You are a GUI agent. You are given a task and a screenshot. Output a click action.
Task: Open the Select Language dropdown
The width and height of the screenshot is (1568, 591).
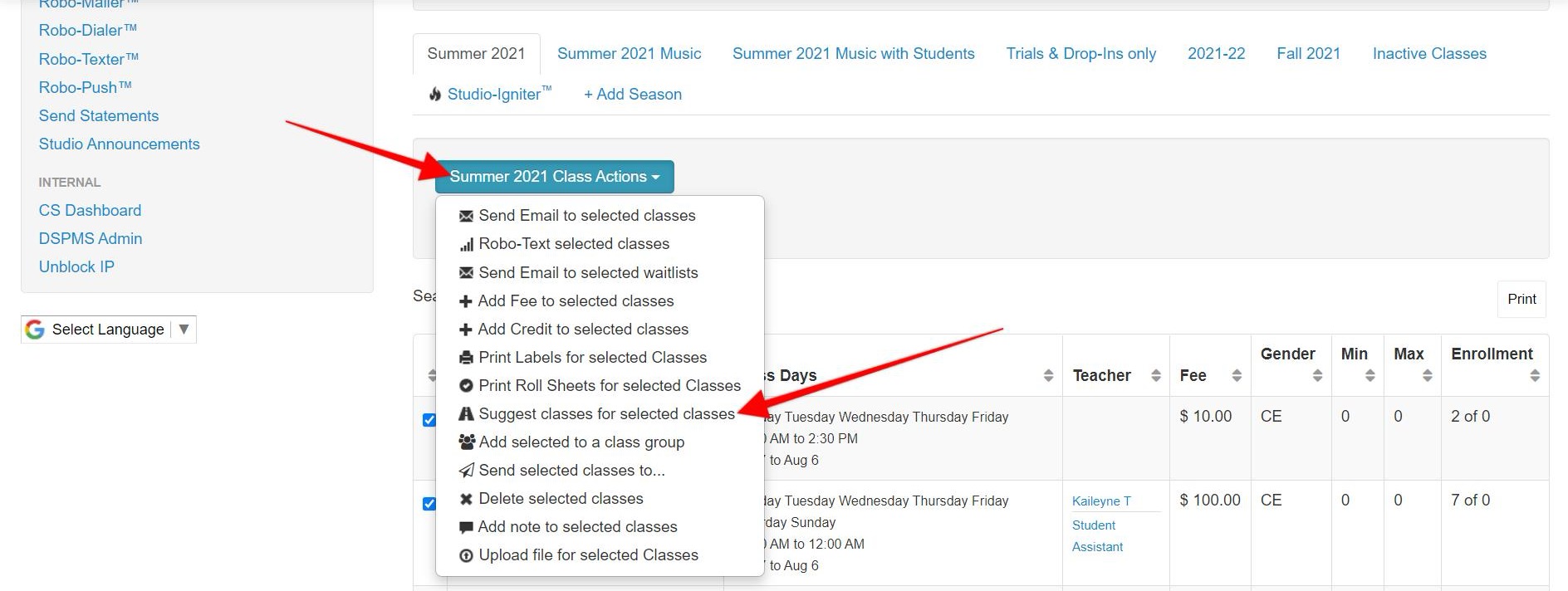pyautogui.click(x=109, y=330)
